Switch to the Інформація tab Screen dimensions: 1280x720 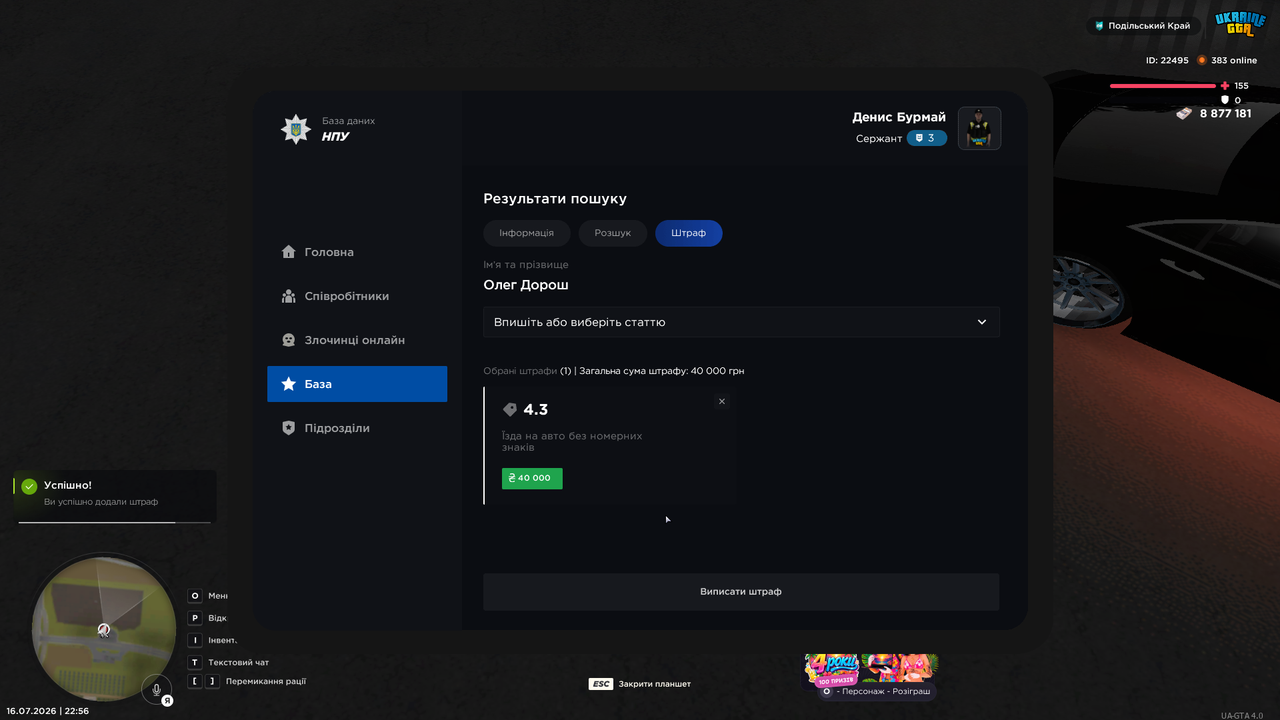527,233
